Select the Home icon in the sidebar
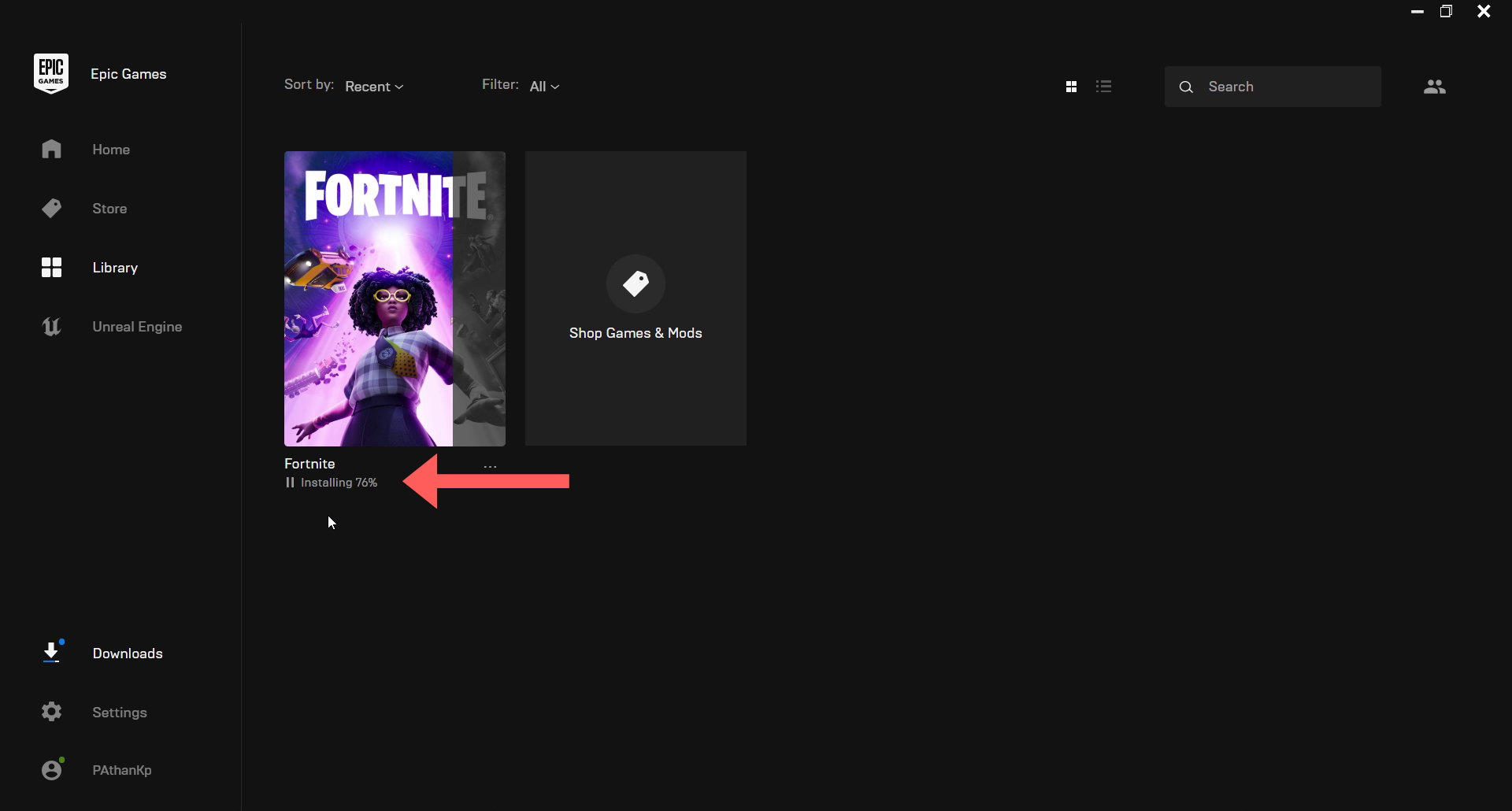 pyautogui.click(x=51, y=149)
